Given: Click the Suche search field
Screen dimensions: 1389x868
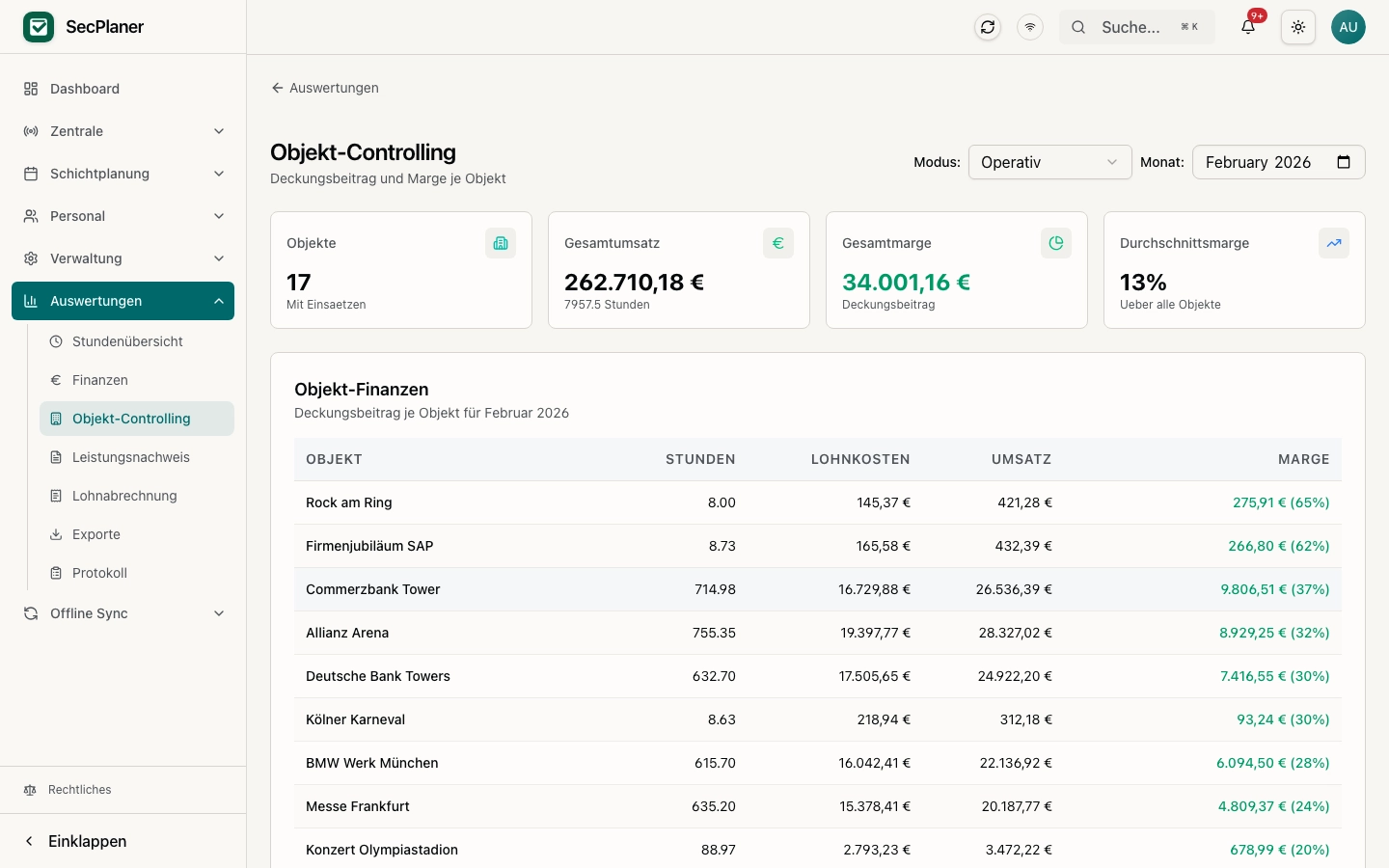Looking at the screenshot, I should coord(1136,27).
